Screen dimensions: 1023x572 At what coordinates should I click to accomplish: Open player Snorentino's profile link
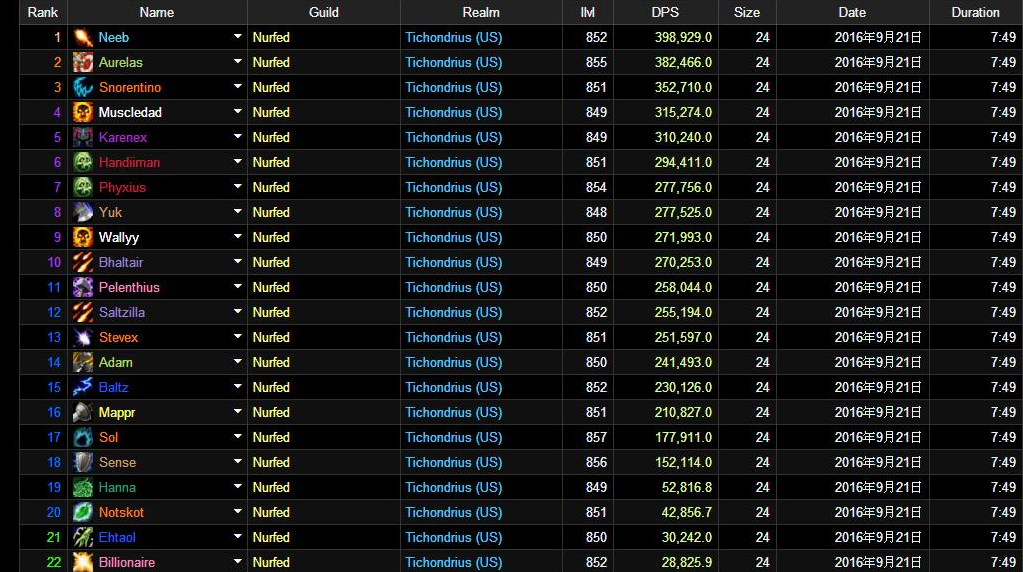[x=130, y=87]
